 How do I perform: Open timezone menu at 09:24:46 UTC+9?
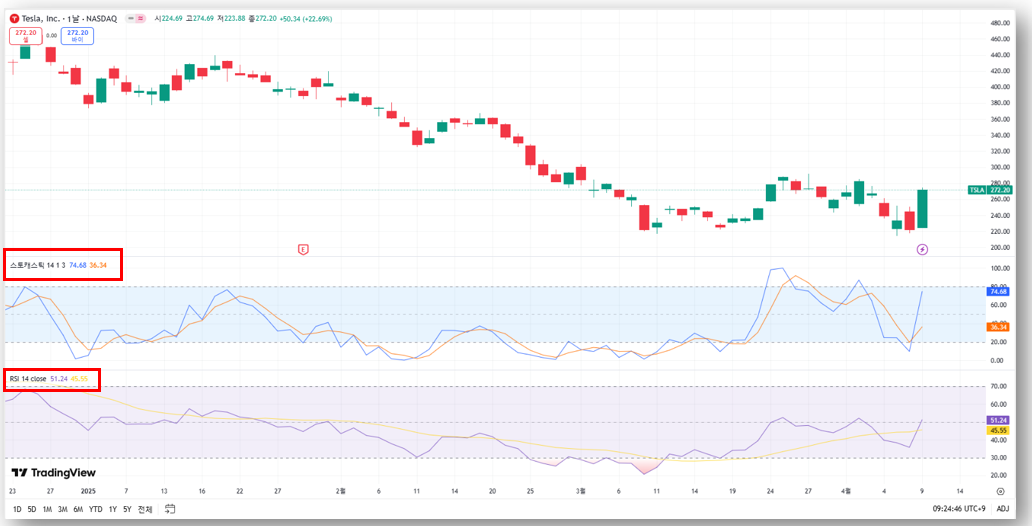click(960, 509)
